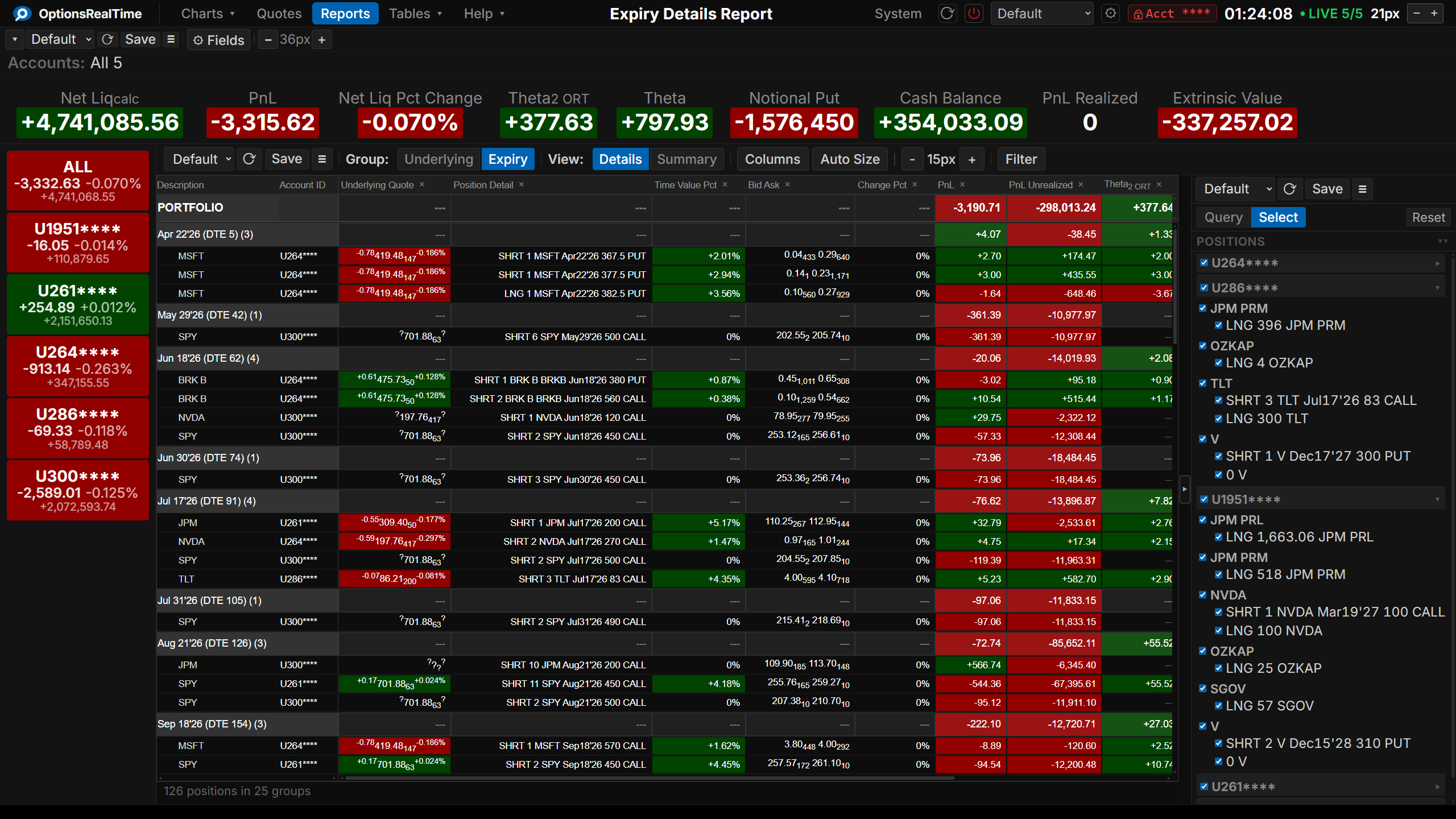Open the Charts menu

[208, 14]
